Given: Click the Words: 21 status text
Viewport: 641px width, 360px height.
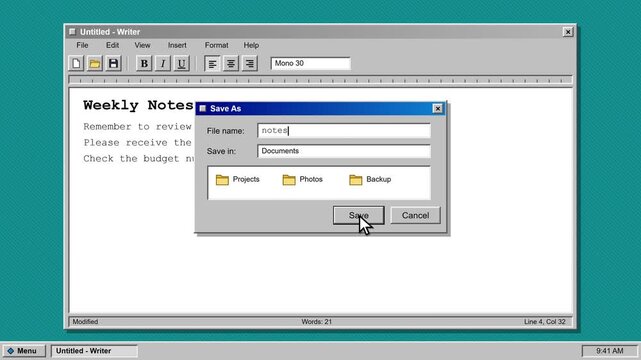Looking at the screenshot, I should (x=316, y=322).
